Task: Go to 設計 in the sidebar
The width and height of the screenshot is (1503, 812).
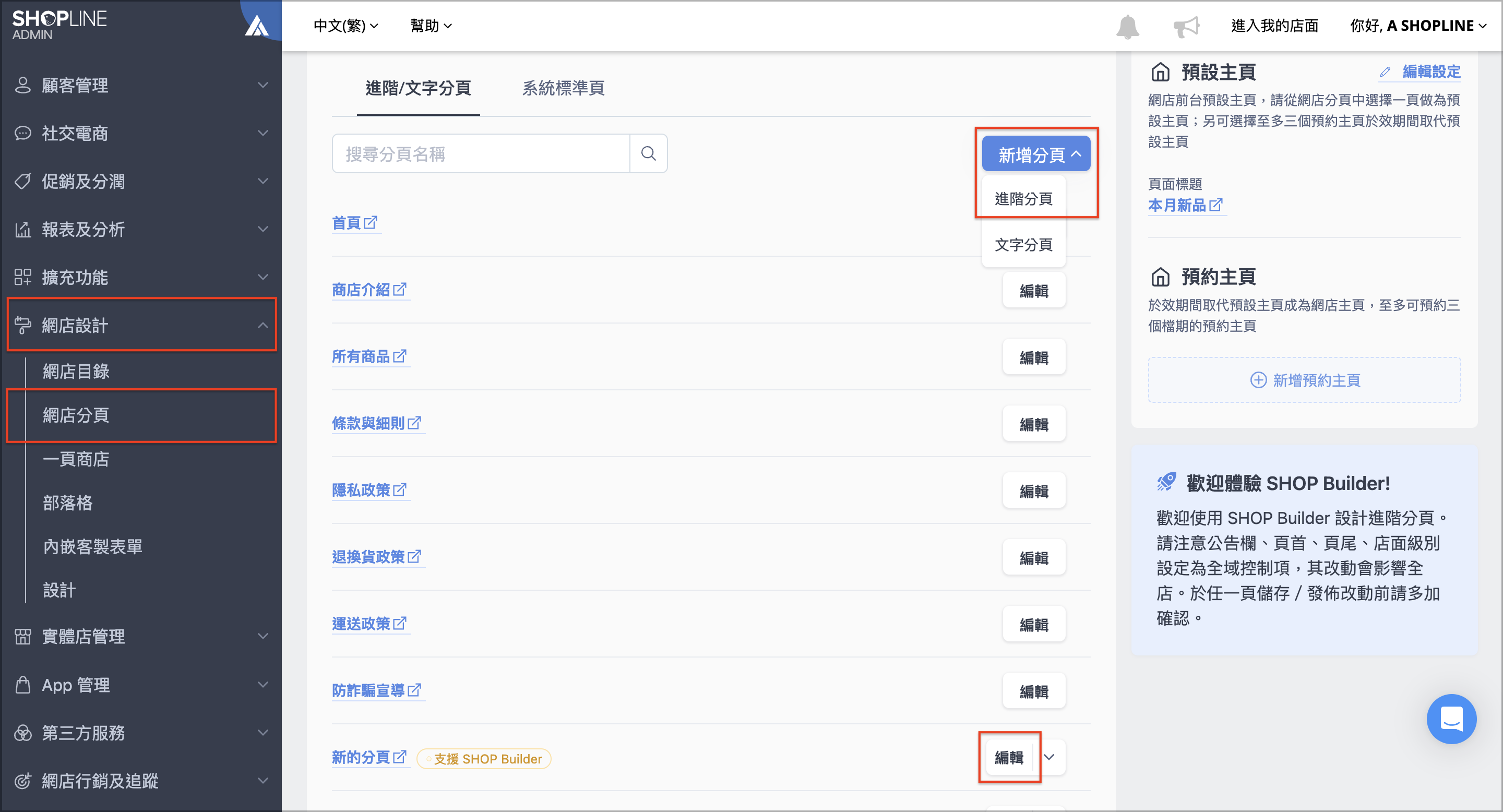Action: pos(59,590)
